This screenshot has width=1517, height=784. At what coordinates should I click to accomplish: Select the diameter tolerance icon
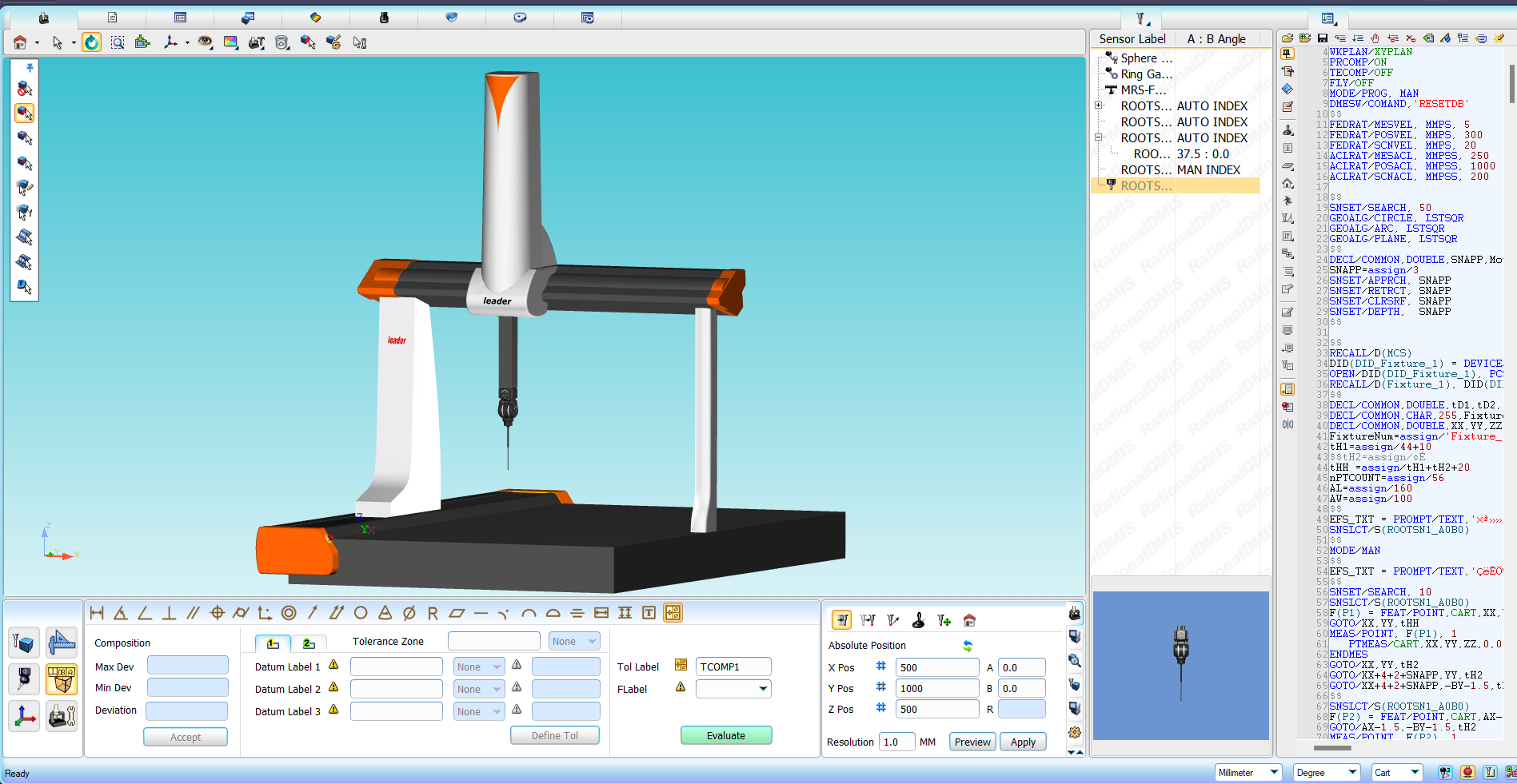pos(409,613)
